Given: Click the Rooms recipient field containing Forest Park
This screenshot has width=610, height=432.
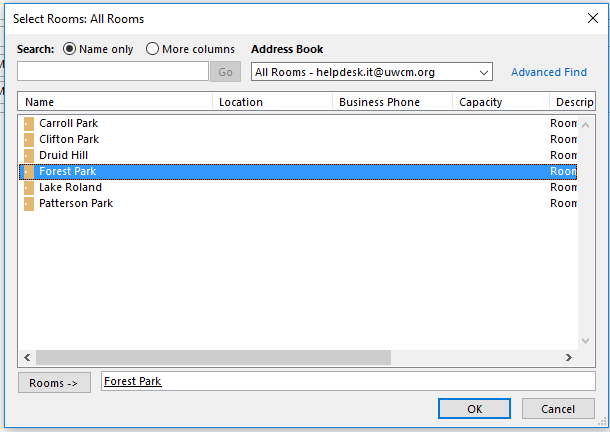Looking at the screenshot, I should (347, 382).
